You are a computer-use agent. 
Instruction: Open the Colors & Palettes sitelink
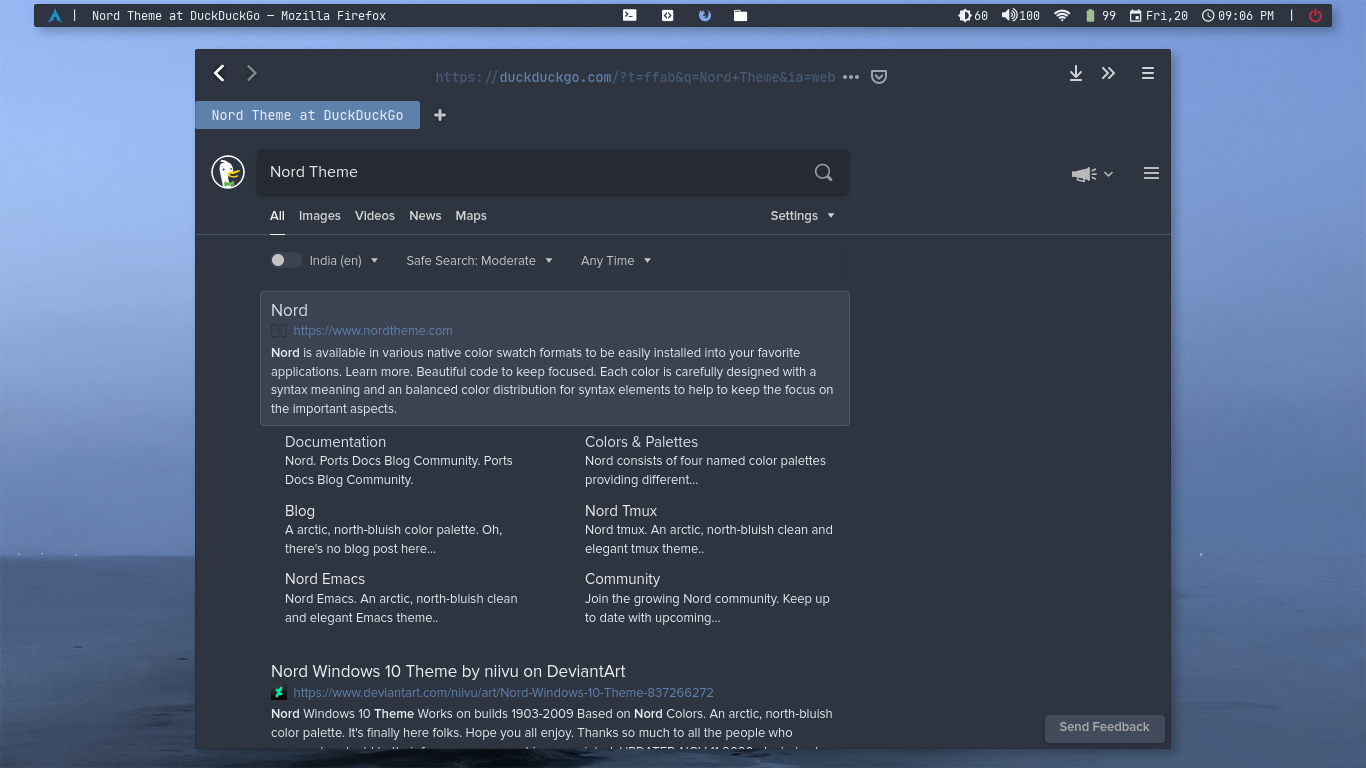pyautogui.click(x=641, y=442)
